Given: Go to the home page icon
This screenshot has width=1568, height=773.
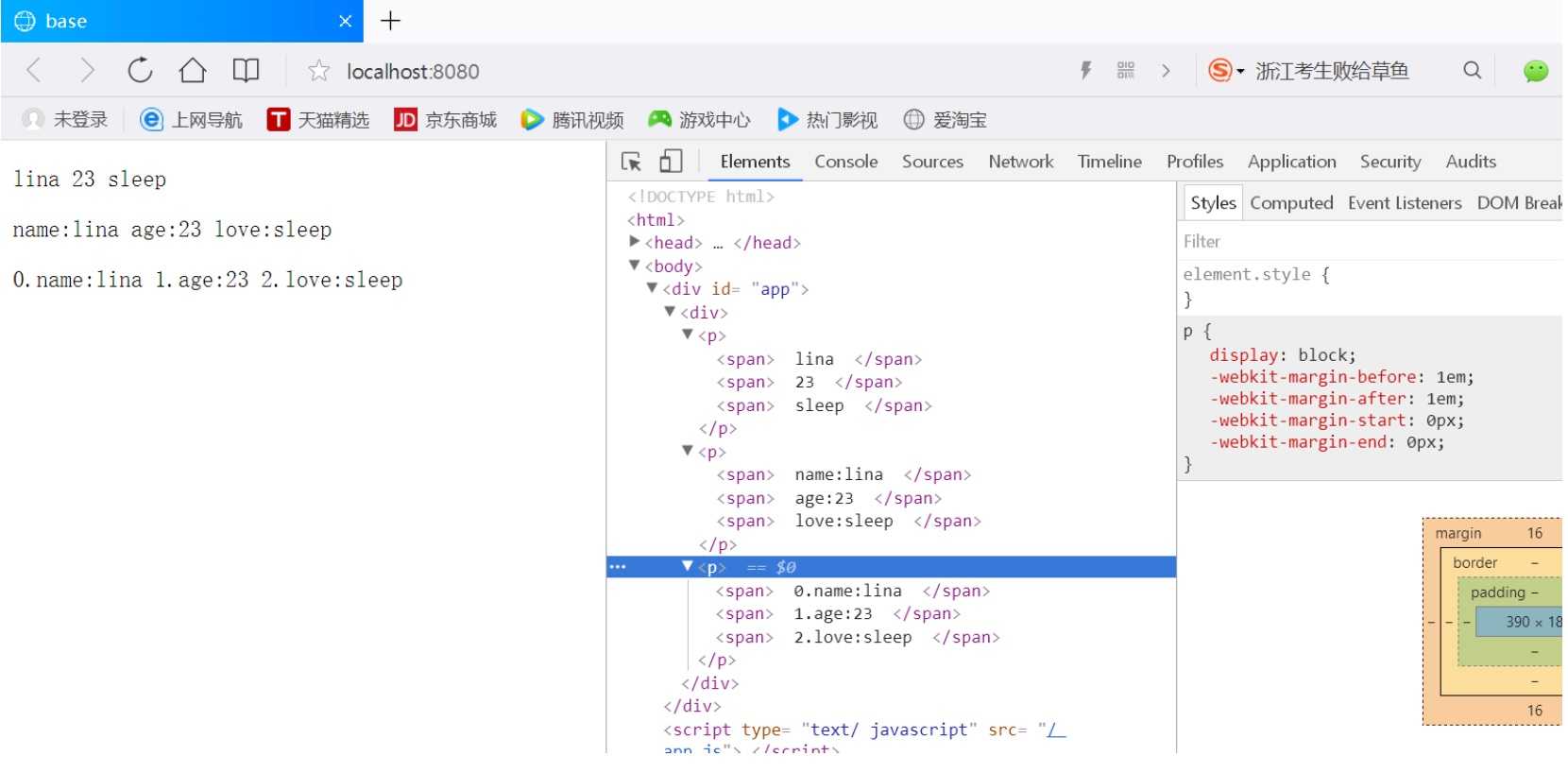Looking at the screenshot, I should pos(193,70).
